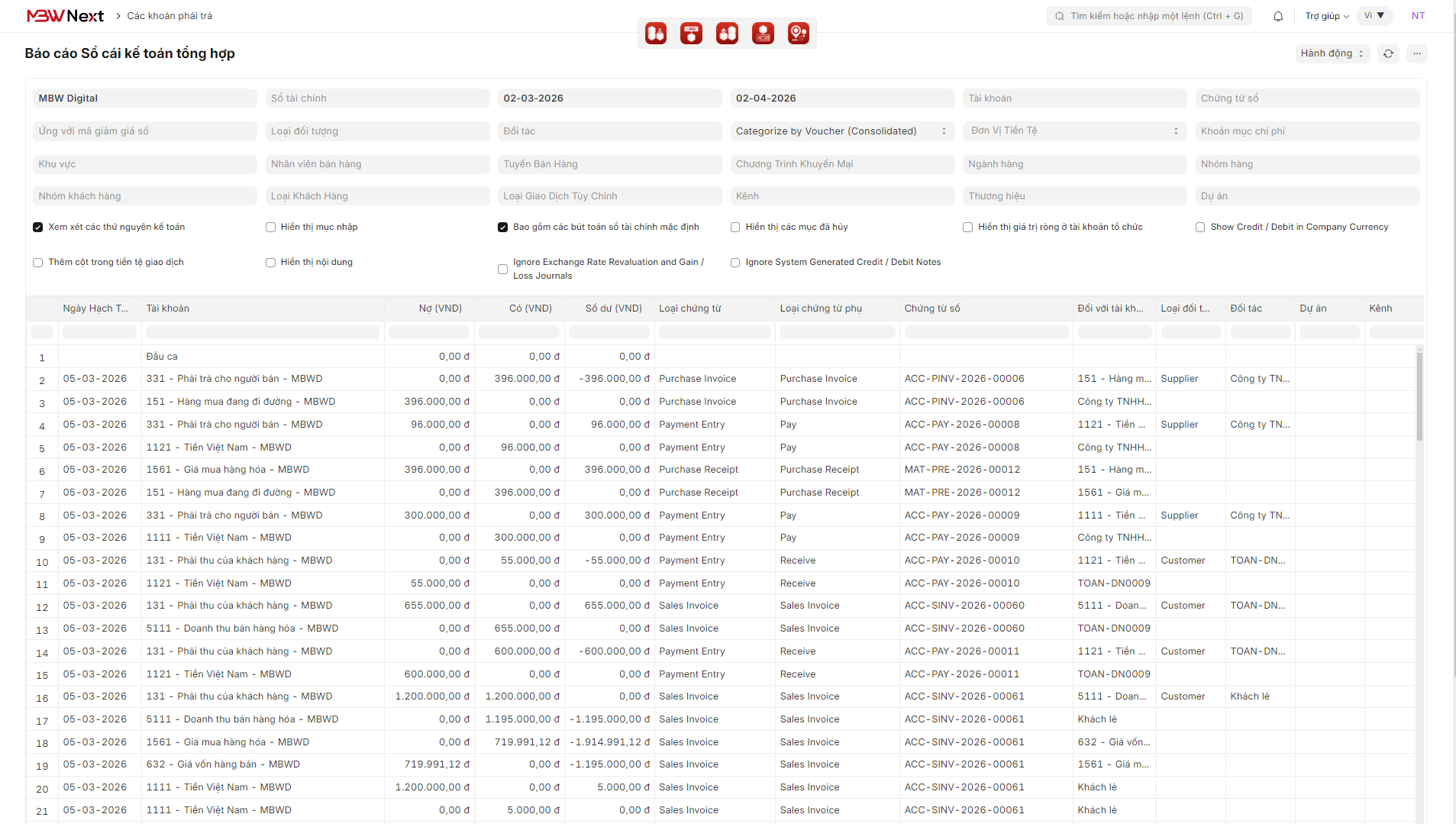Open voucher MAT-PRE-2026-00012 in row 6
1456x824 pixels.
tap(962, 470)
